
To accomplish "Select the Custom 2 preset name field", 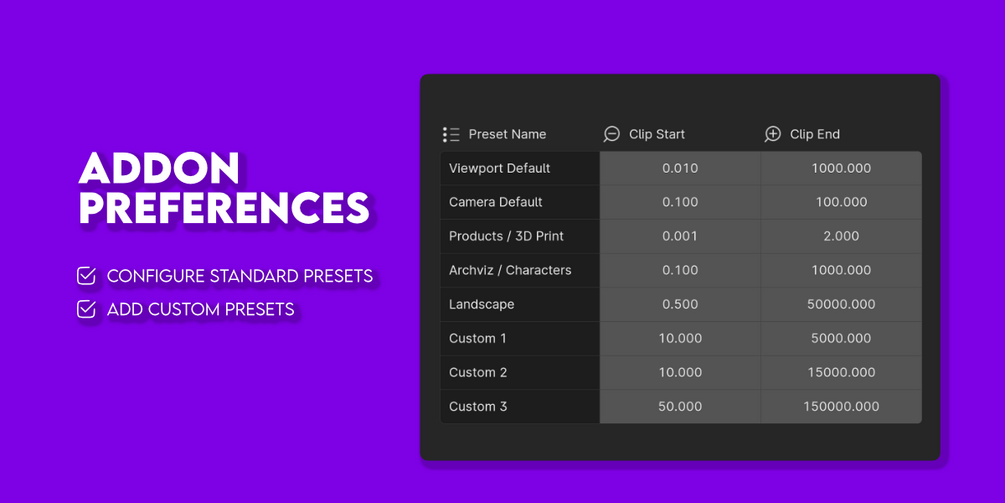I will pyautogui.click(x=520, y=372).
